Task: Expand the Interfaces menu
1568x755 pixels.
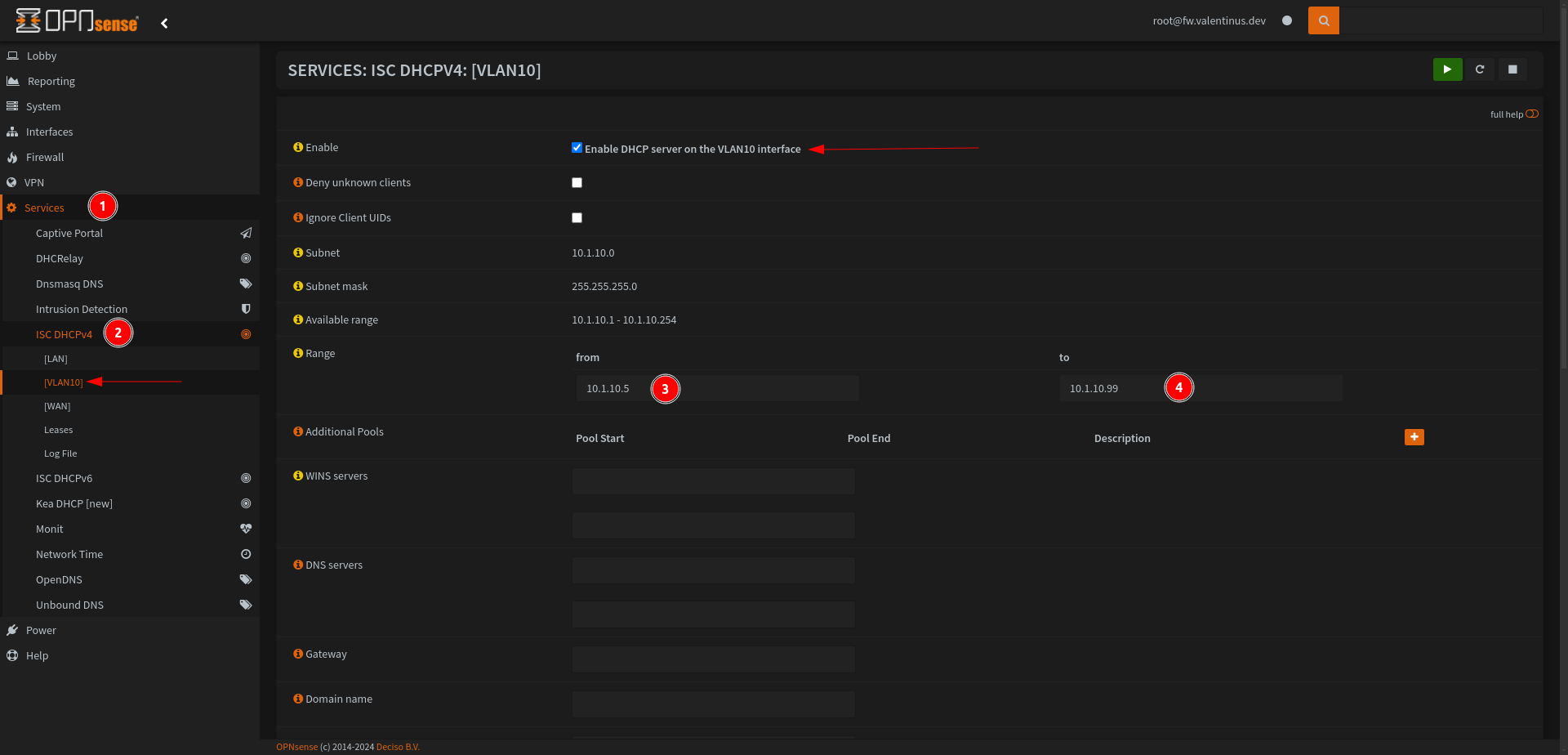Action: pyautogui.click(x=130, y=132)
